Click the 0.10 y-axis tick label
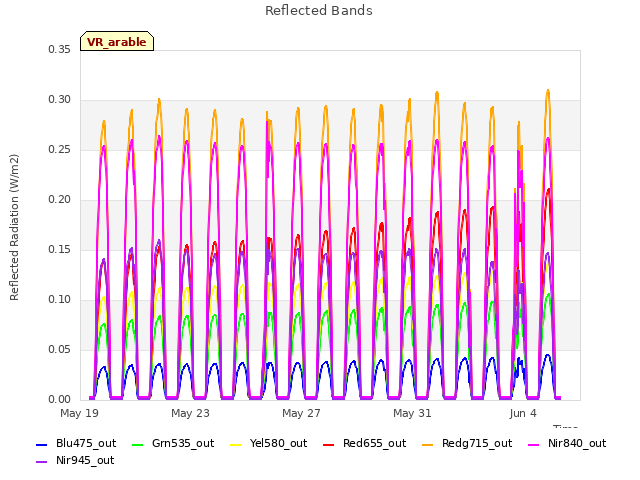The image size is (640, 480). point(60,300)
